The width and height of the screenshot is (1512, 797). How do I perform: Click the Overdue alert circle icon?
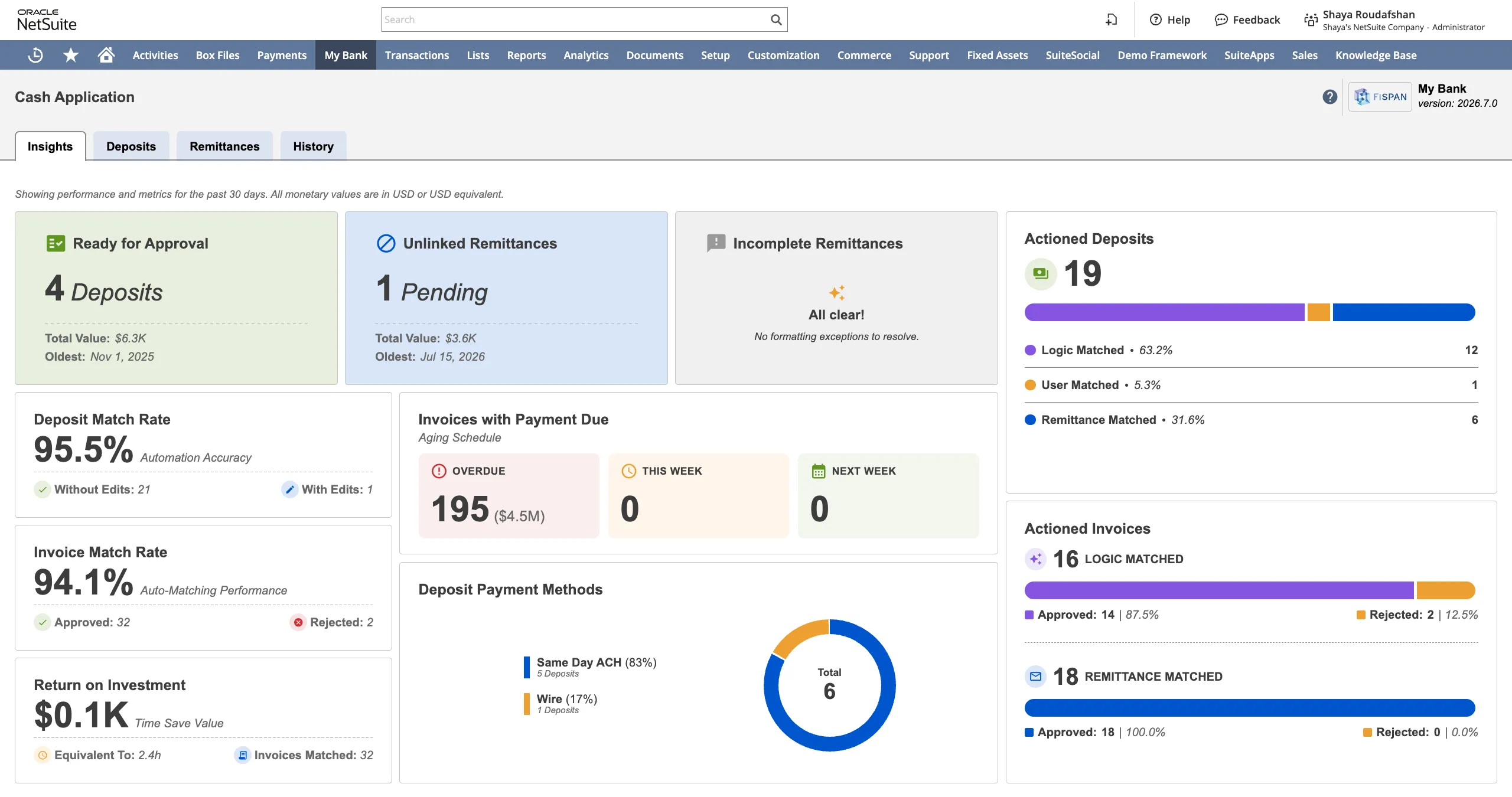pyautogui.click(x=439, y=471)
